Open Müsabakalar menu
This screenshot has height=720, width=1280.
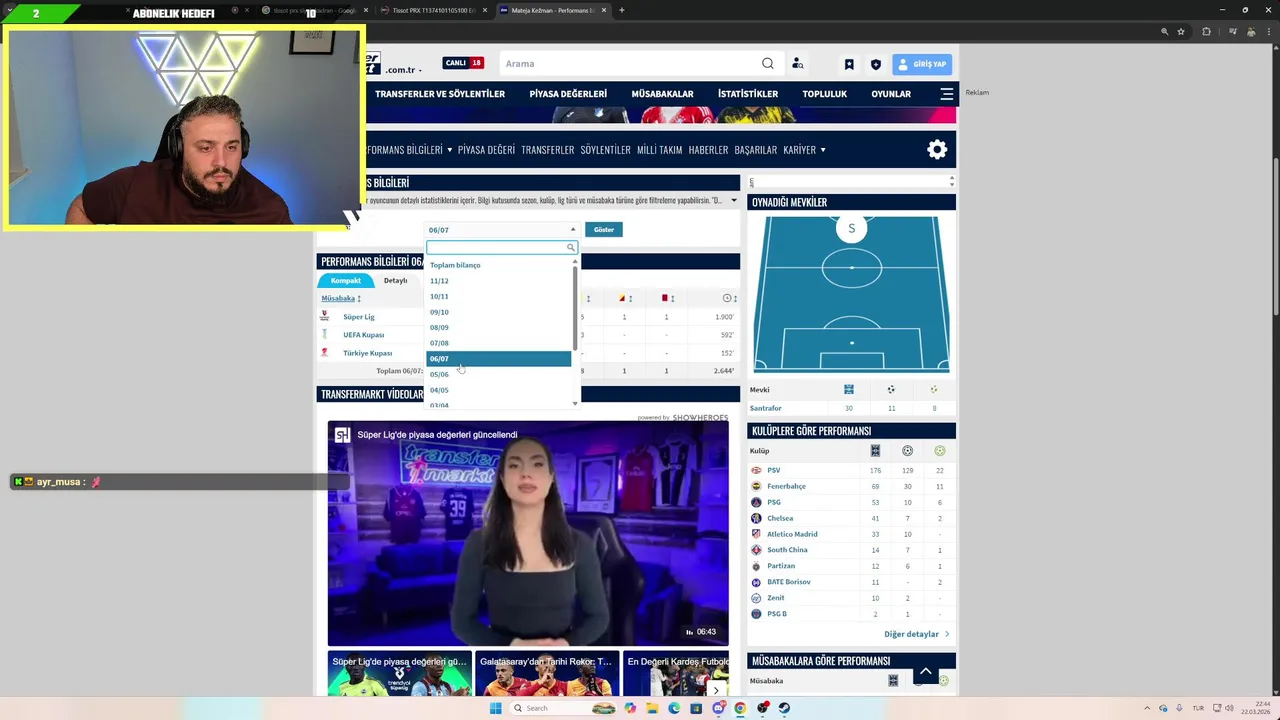coord(662,94)
